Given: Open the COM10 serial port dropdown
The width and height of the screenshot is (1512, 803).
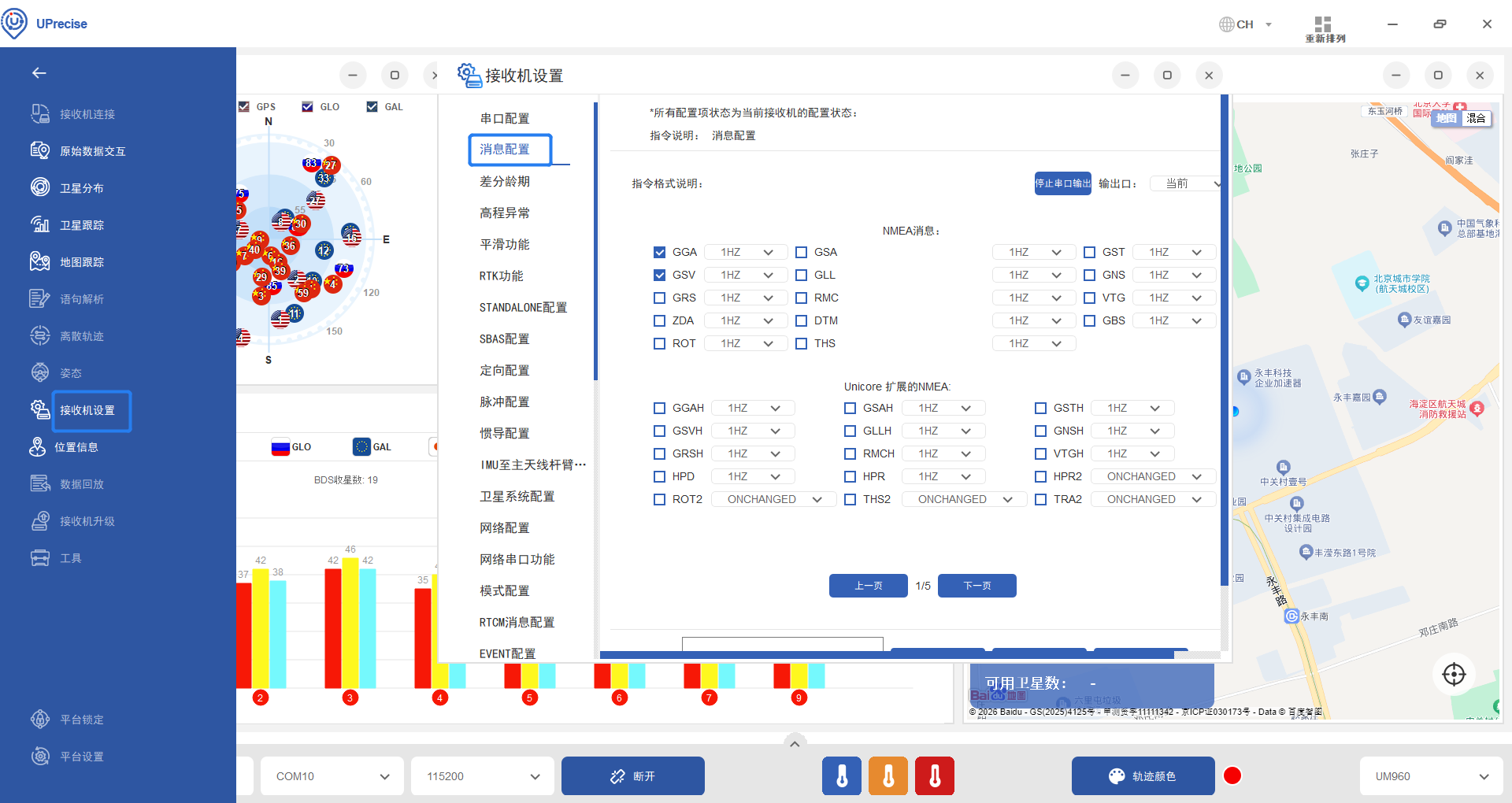Looking at the screenshot, I should point(332,776).
